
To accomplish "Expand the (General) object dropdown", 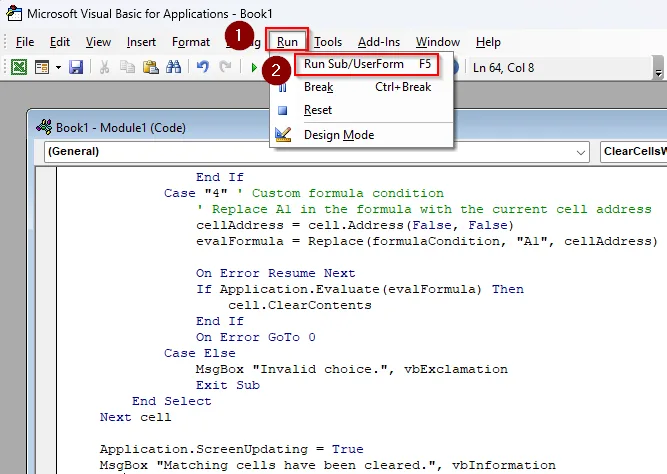I will coord(581,152).
